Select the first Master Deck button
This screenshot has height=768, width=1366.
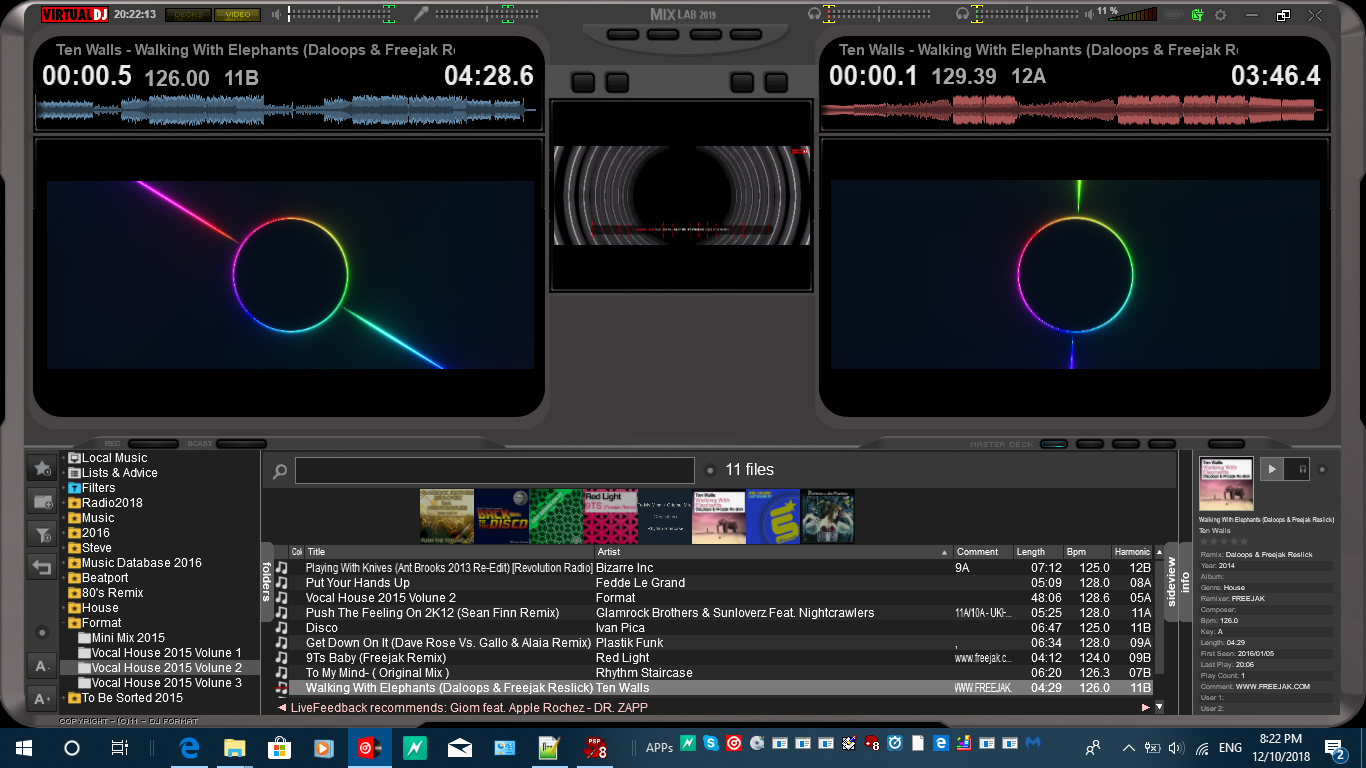pyautogui.click(x=1053, y=443)
